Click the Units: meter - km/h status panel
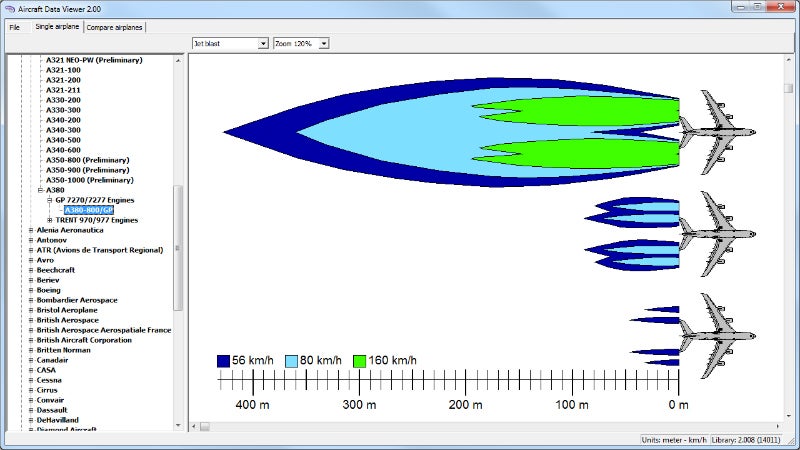The image size is (800, 450). 676,440
